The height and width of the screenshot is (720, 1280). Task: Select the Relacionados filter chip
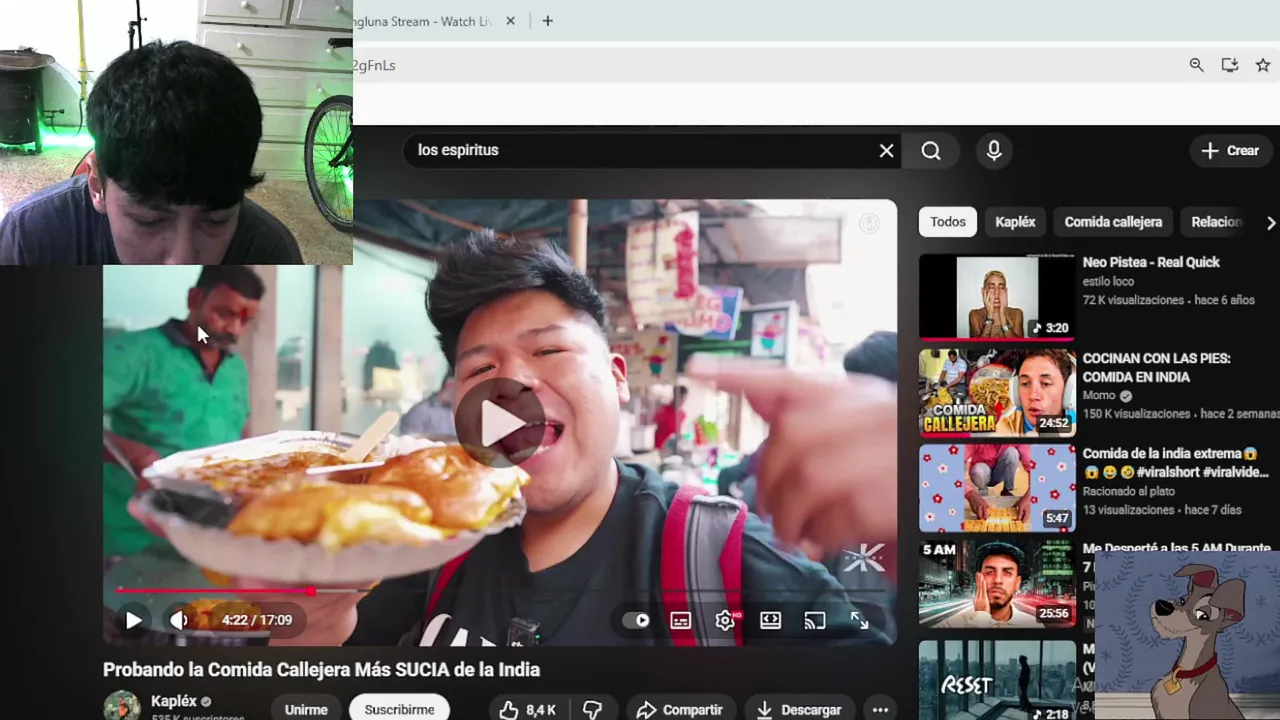(1216, 222)
